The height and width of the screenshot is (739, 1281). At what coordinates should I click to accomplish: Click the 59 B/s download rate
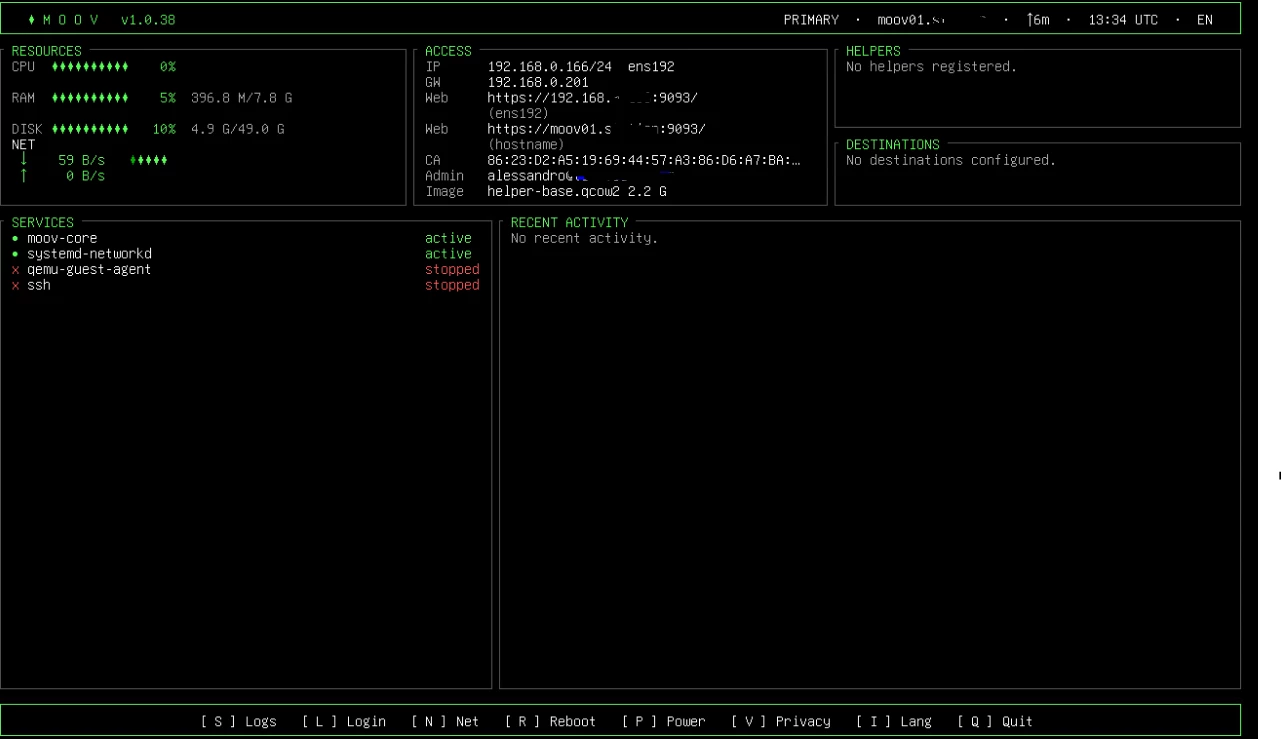82,160
